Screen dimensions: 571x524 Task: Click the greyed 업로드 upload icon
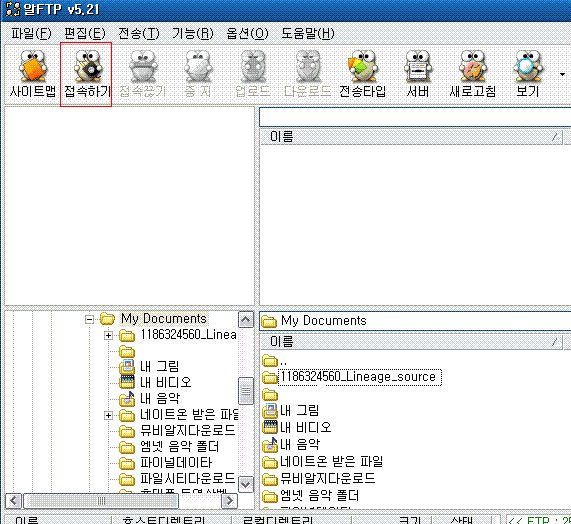[x=253, y=74]
